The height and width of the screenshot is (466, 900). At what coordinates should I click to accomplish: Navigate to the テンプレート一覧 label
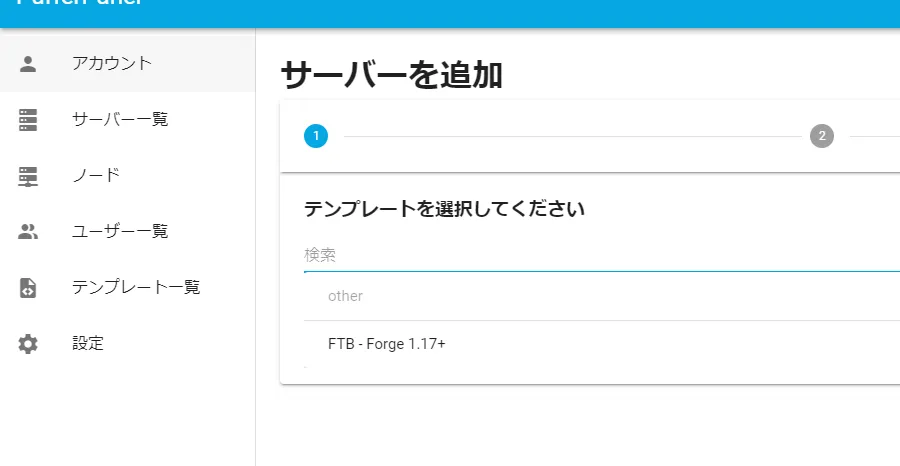pyautogui.click(x=136, y=288)
